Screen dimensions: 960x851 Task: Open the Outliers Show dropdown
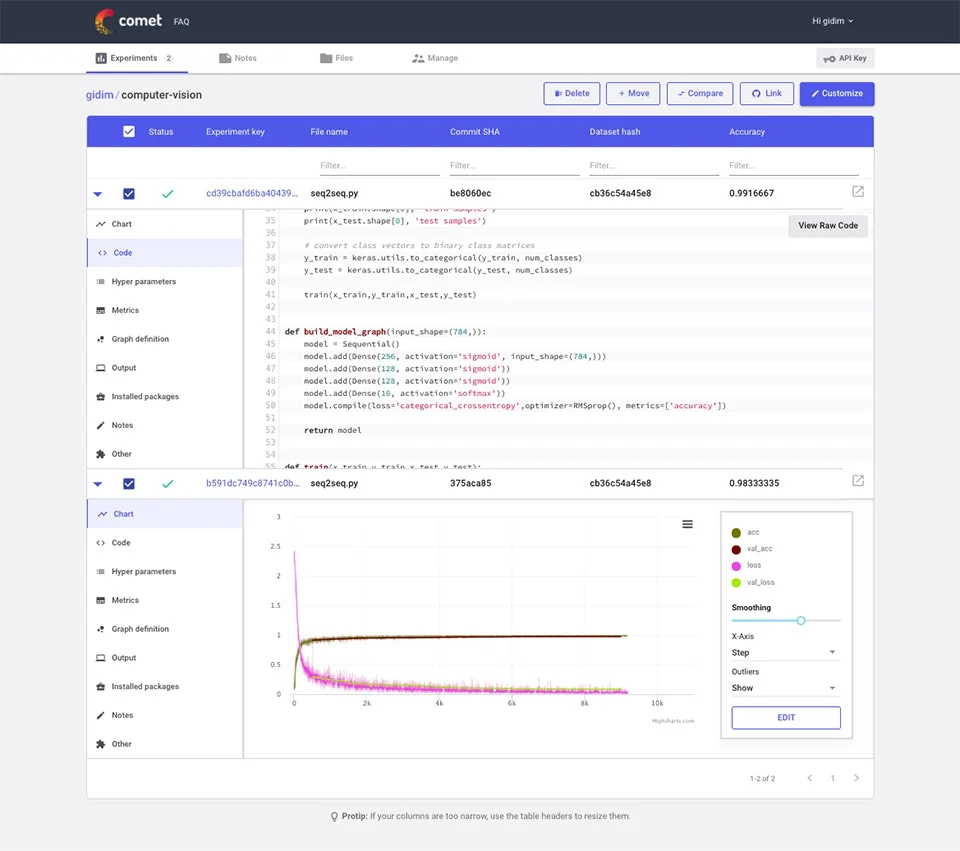click(x=786, y=687)
